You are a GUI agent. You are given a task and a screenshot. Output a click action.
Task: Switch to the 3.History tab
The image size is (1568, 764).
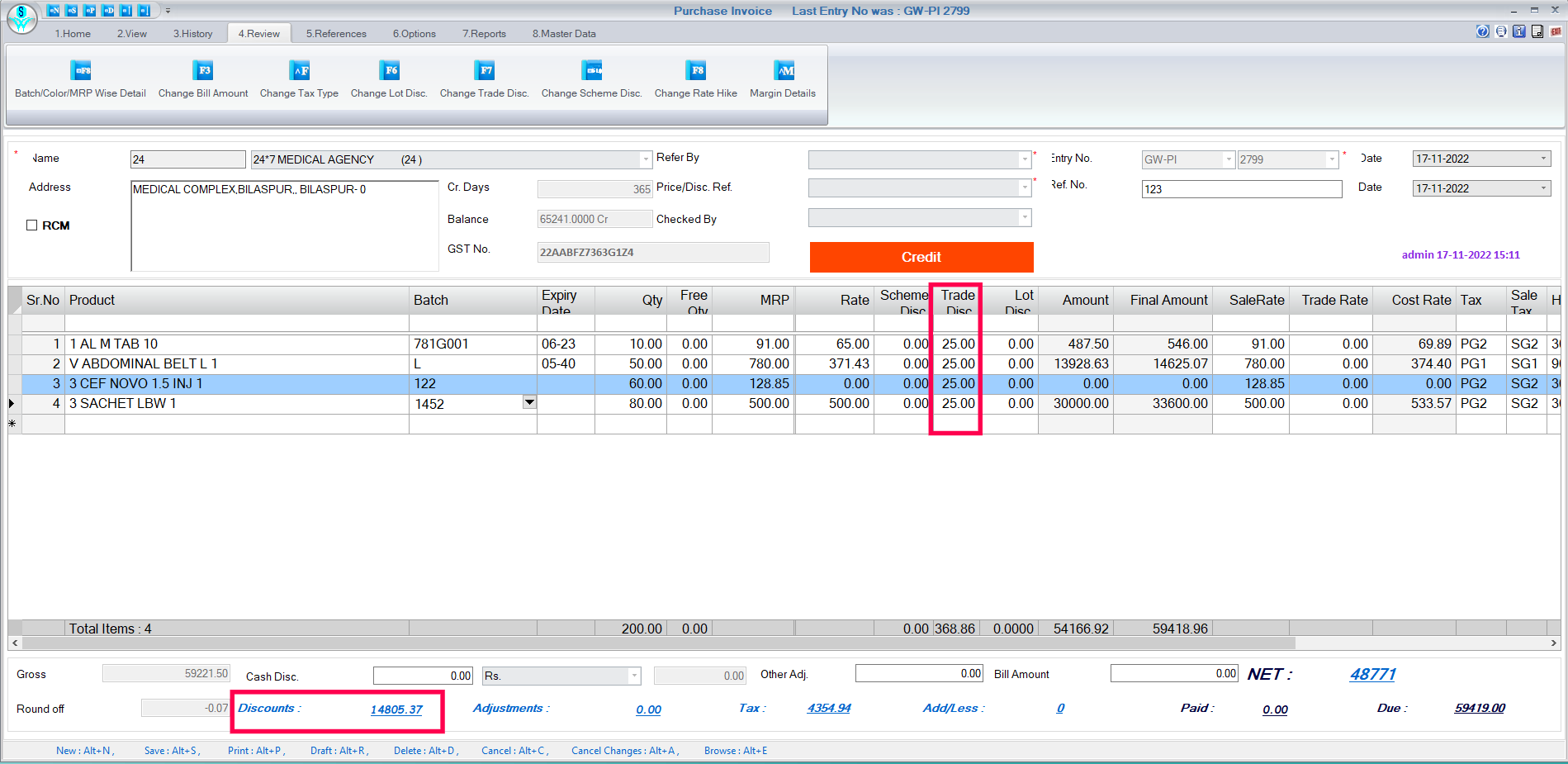pyautogui.click(x=192, y=34)
